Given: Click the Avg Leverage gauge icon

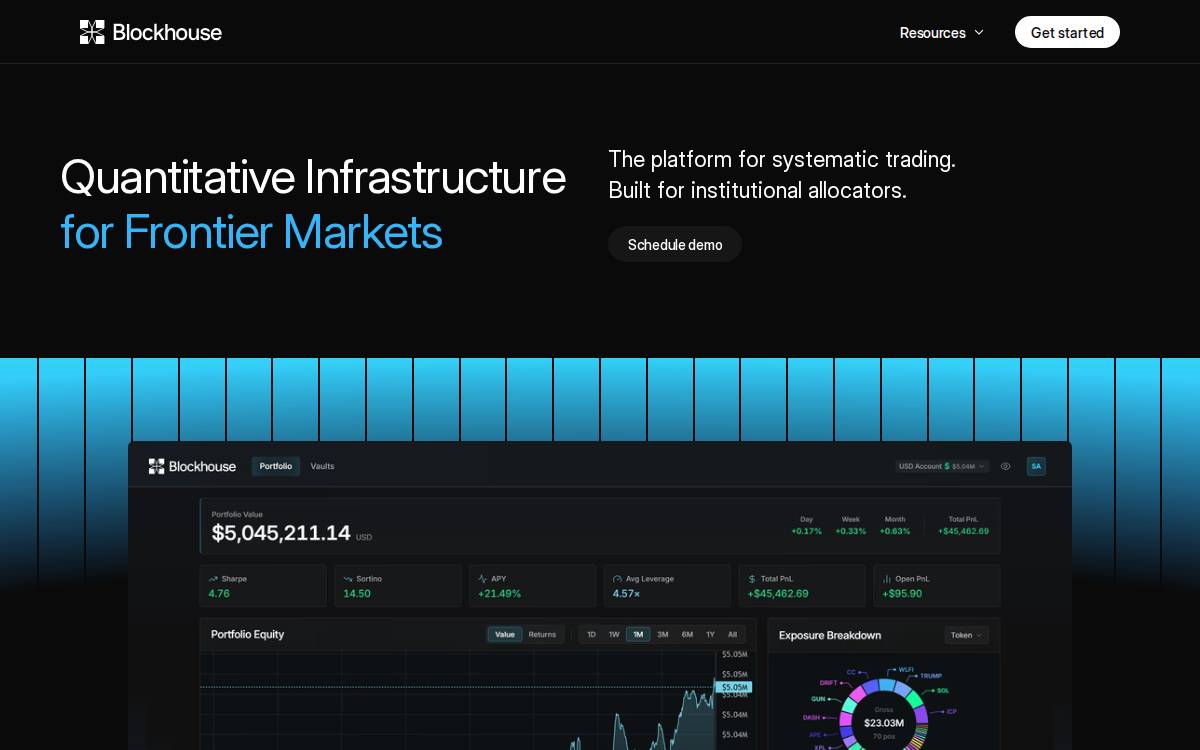Looking at the screenshot, I should tap(617, 579).
